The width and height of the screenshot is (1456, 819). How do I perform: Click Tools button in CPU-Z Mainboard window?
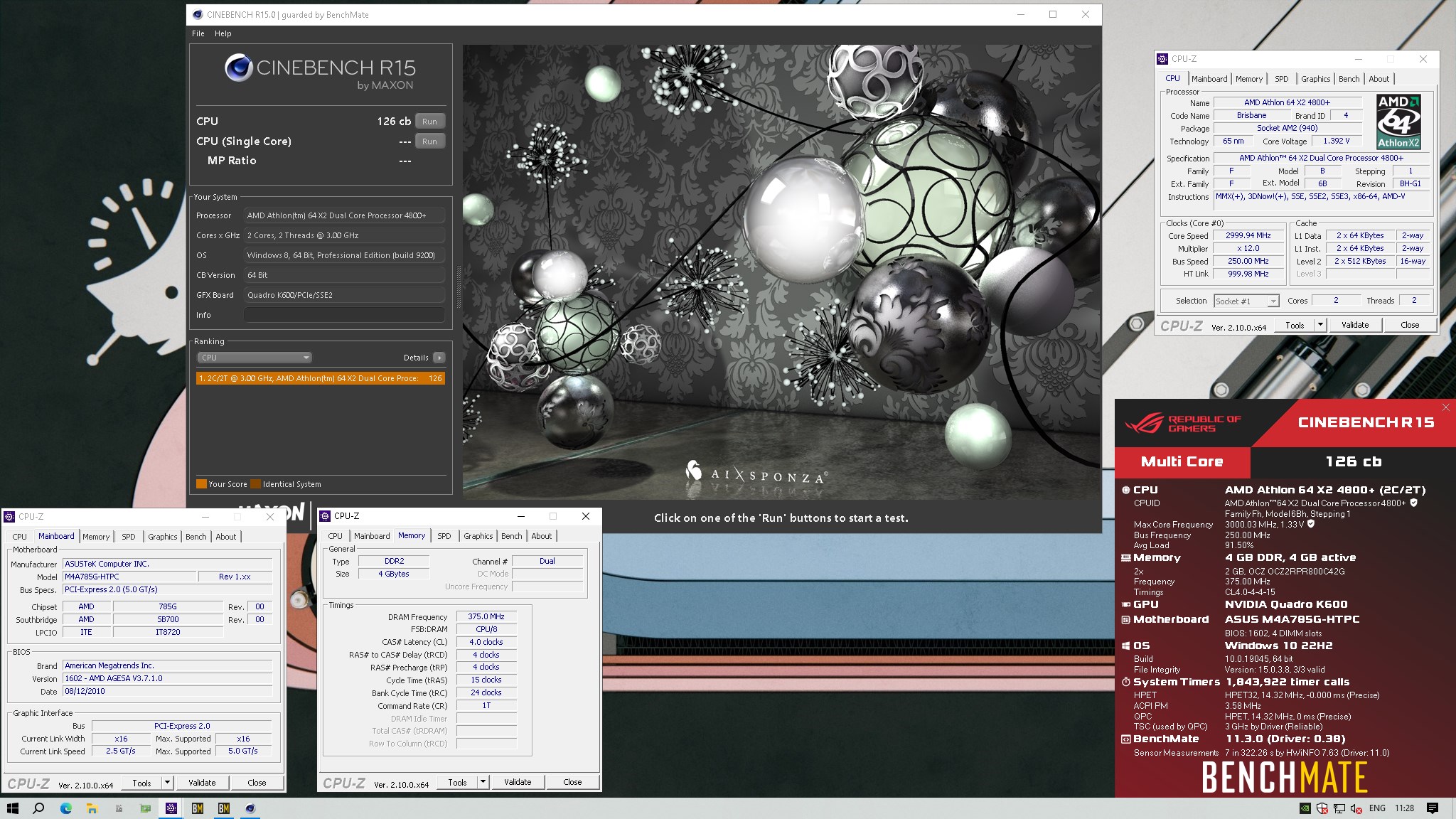coord(141,783)
